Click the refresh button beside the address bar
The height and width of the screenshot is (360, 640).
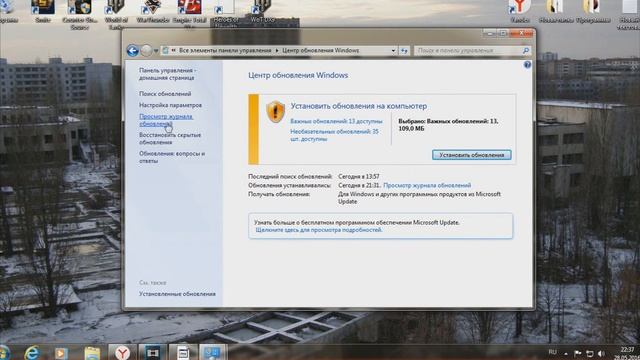click(404, 51)
